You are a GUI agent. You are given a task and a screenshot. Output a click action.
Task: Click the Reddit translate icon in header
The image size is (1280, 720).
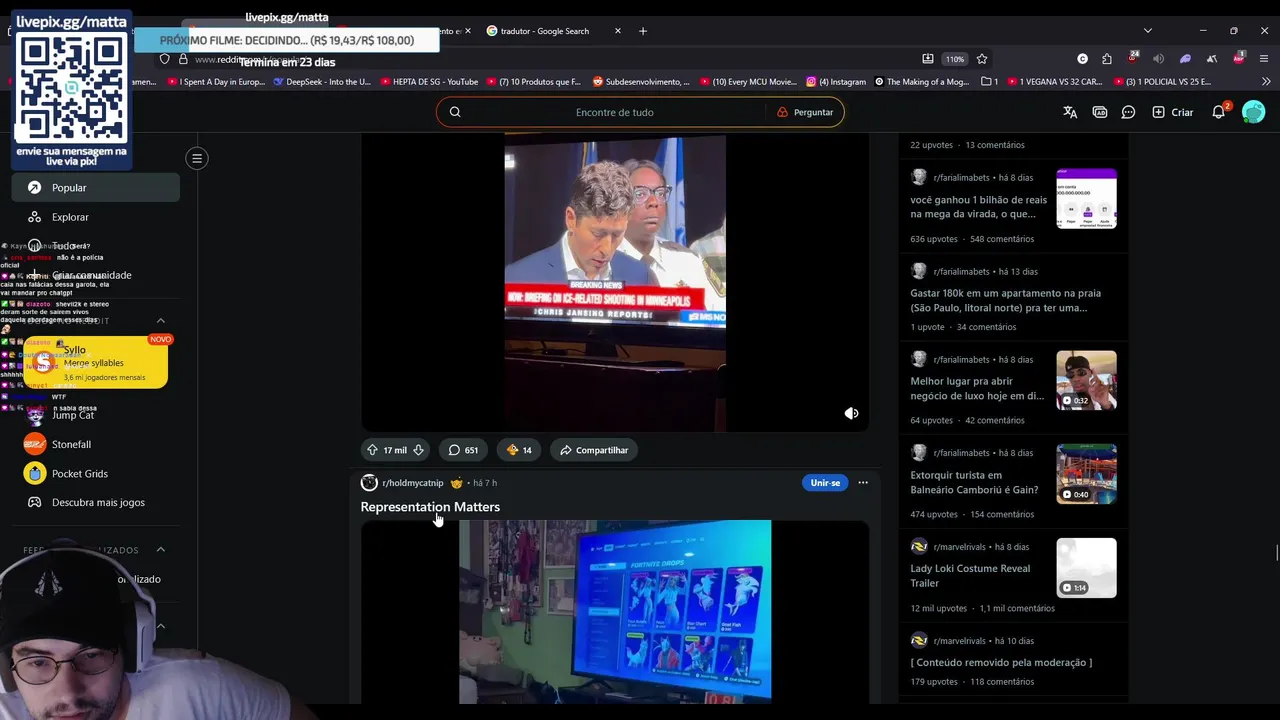(x=1070, y=112)
